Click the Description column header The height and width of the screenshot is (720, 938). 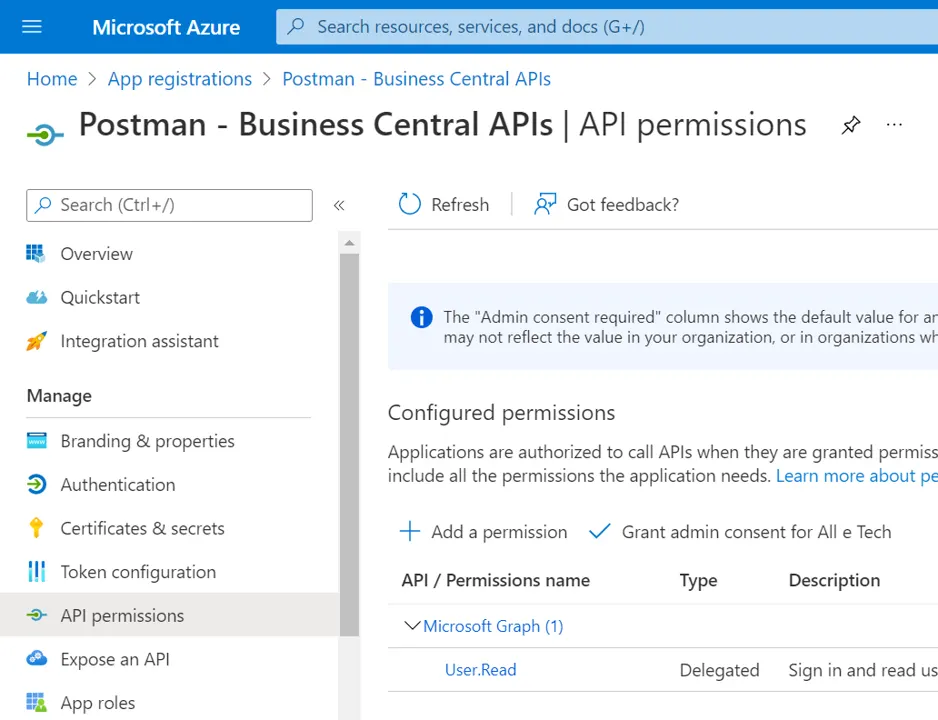pyautogui.click(x=834, y=580)
